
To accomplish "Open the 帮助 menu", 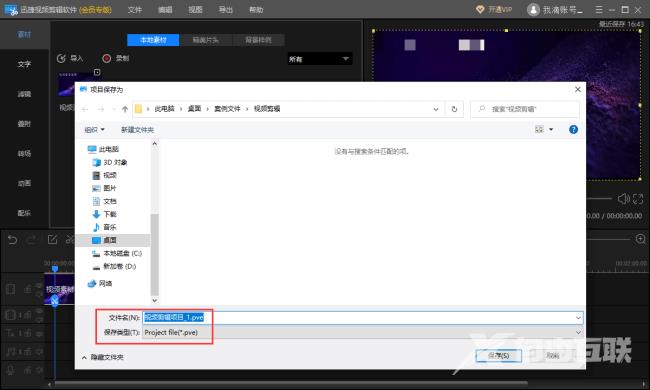I will pos(256,10).
